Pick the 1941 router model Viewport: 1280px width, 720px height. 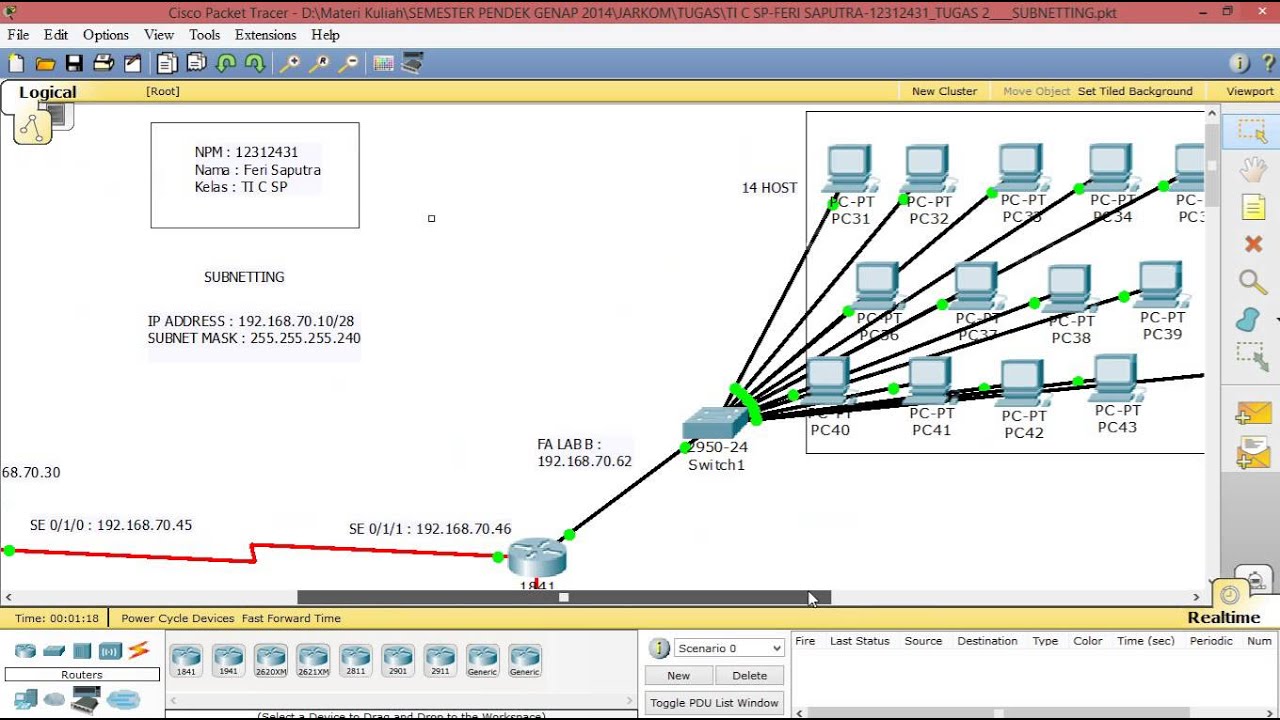(228, 661)
